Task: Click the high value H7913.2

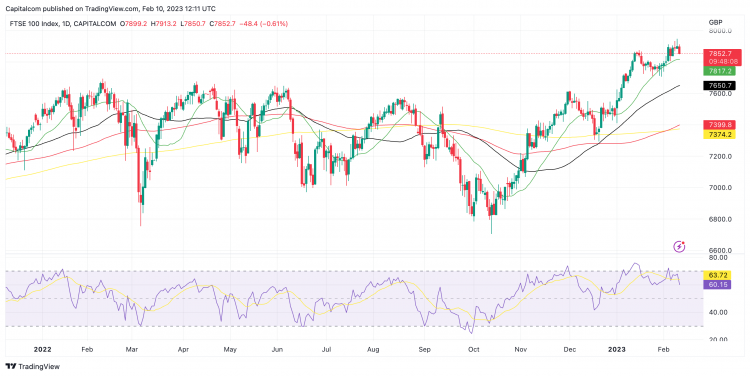Action: 164,23
